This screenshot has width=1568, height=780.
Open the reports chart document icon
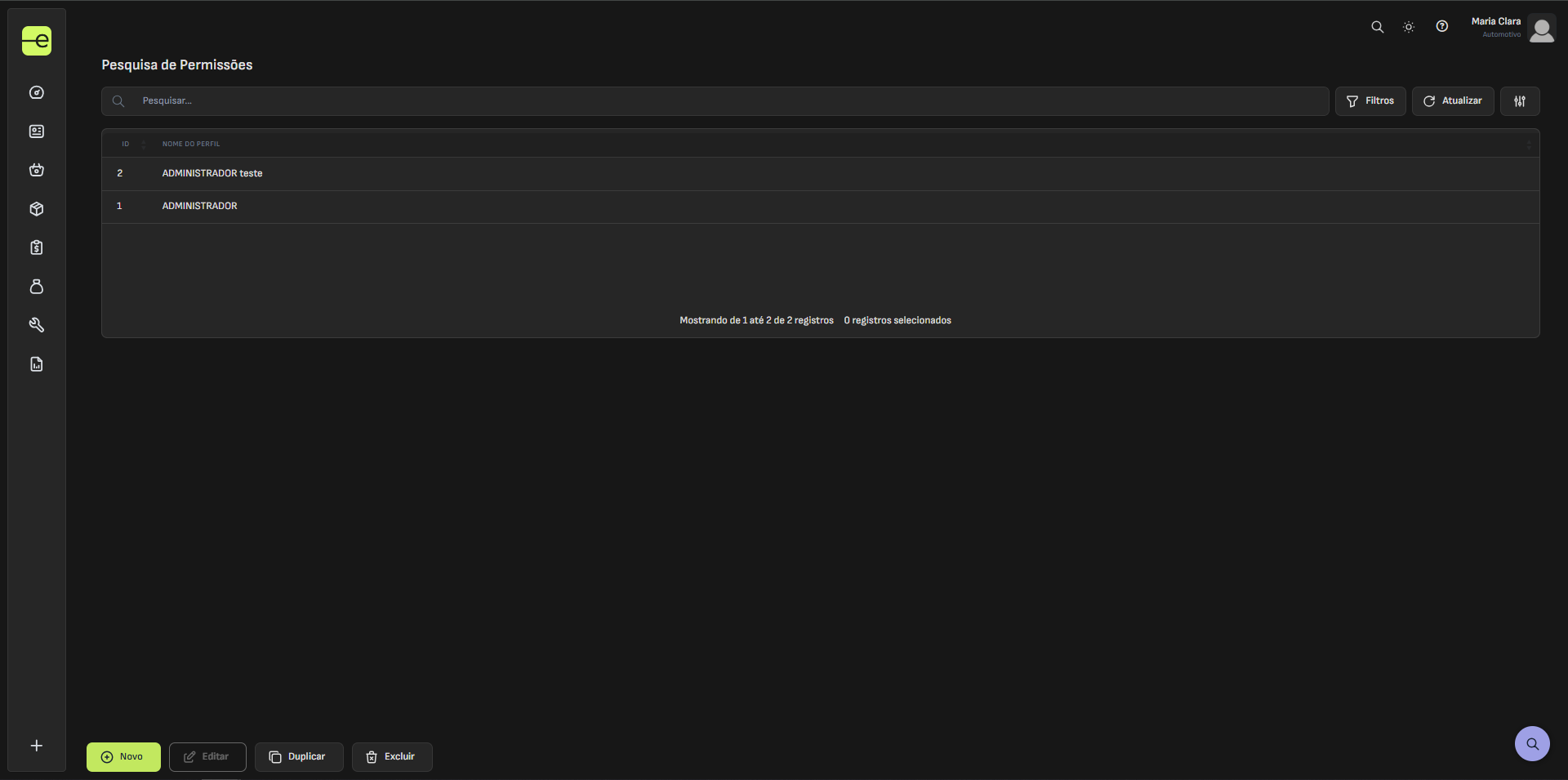37,364
